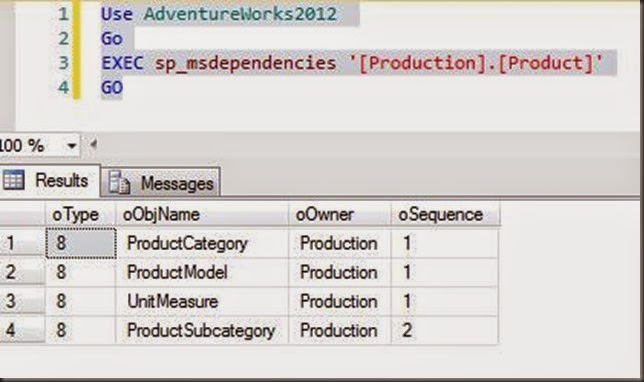Viewport: 644px width, 382px height.
Task: Switch to the Results tab
Action: 50,181
